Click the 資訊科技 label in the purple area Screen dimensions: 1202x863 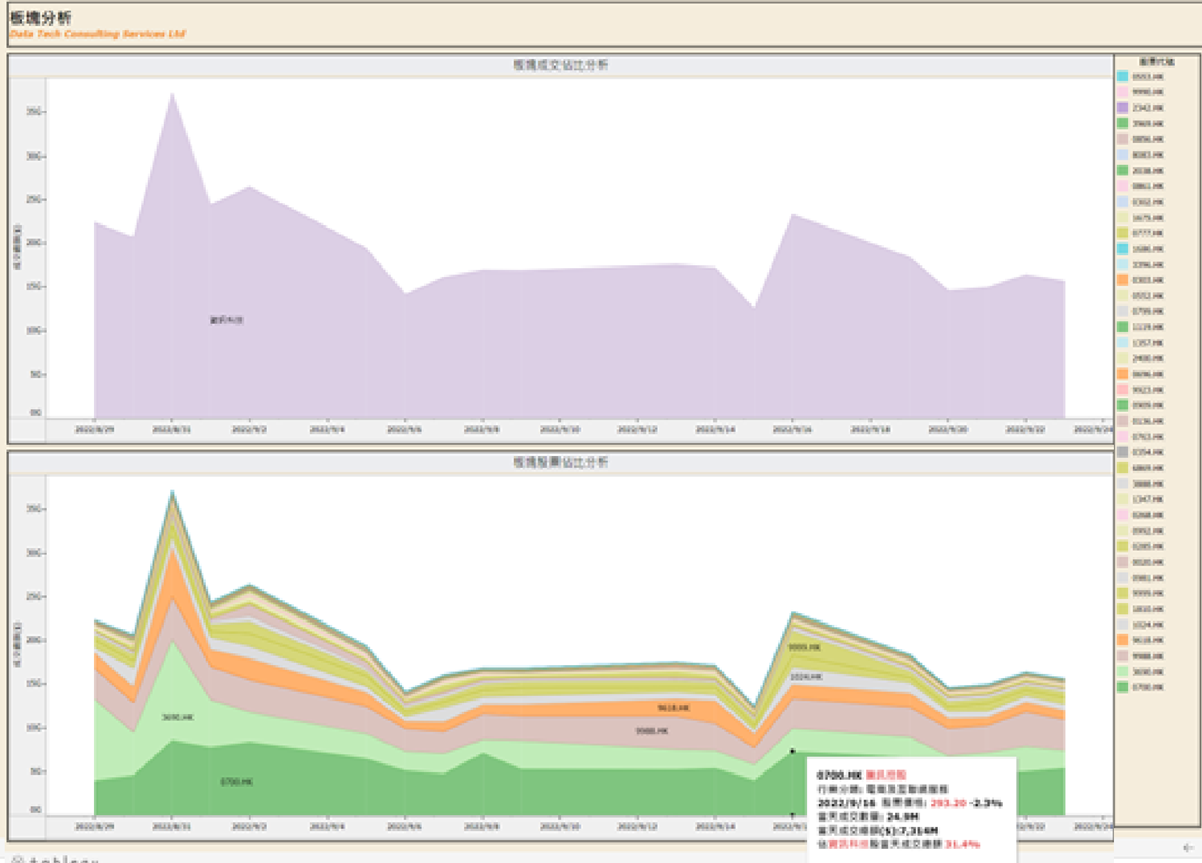226,320
